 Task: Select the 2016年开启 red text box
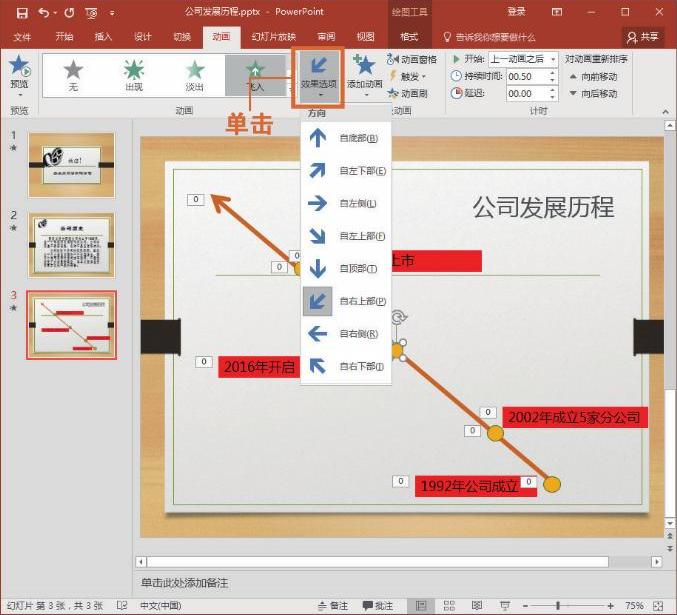coord(259,367)
